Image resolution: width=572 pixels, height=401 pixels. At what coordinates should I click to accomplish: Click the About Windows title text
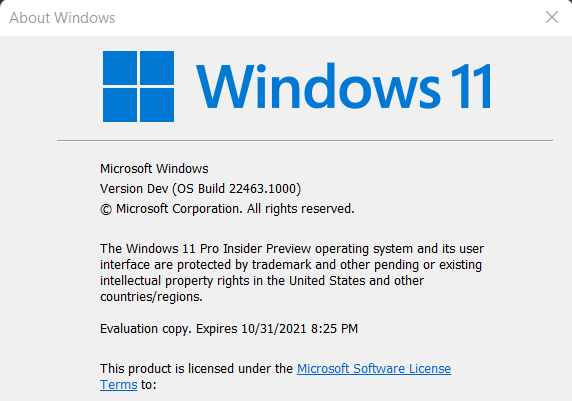pos(62,18)
